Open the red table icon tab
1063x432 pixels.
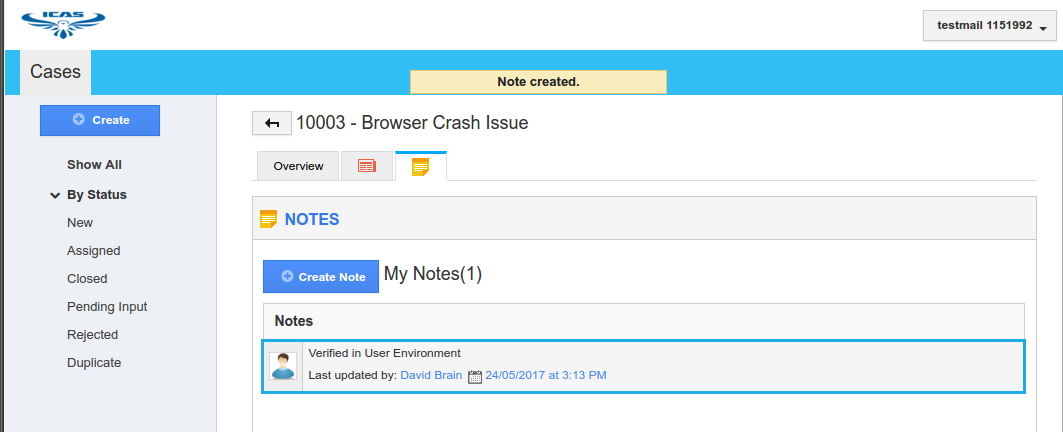click(x=367, y=166)
